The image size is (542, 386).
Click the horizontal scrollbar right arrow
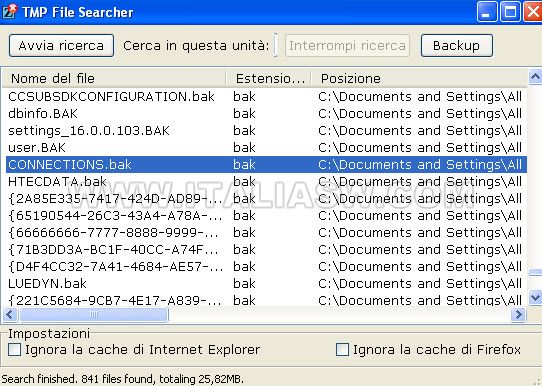(x=518, y=314)
